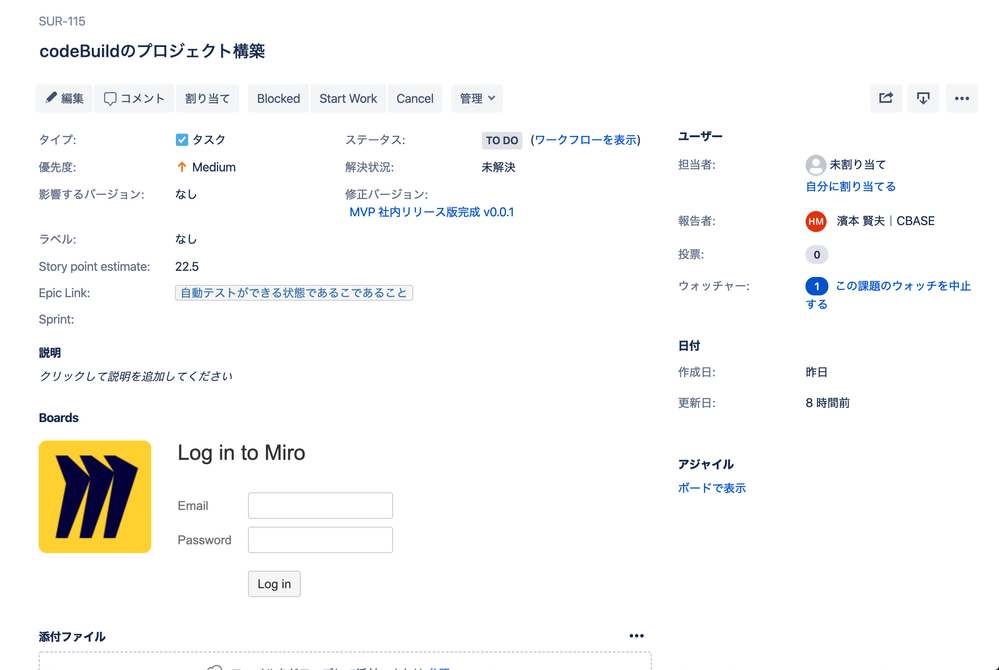Click the SUR-115 issue key
Viewport: 999px width, 670px height.
point(62,21)
